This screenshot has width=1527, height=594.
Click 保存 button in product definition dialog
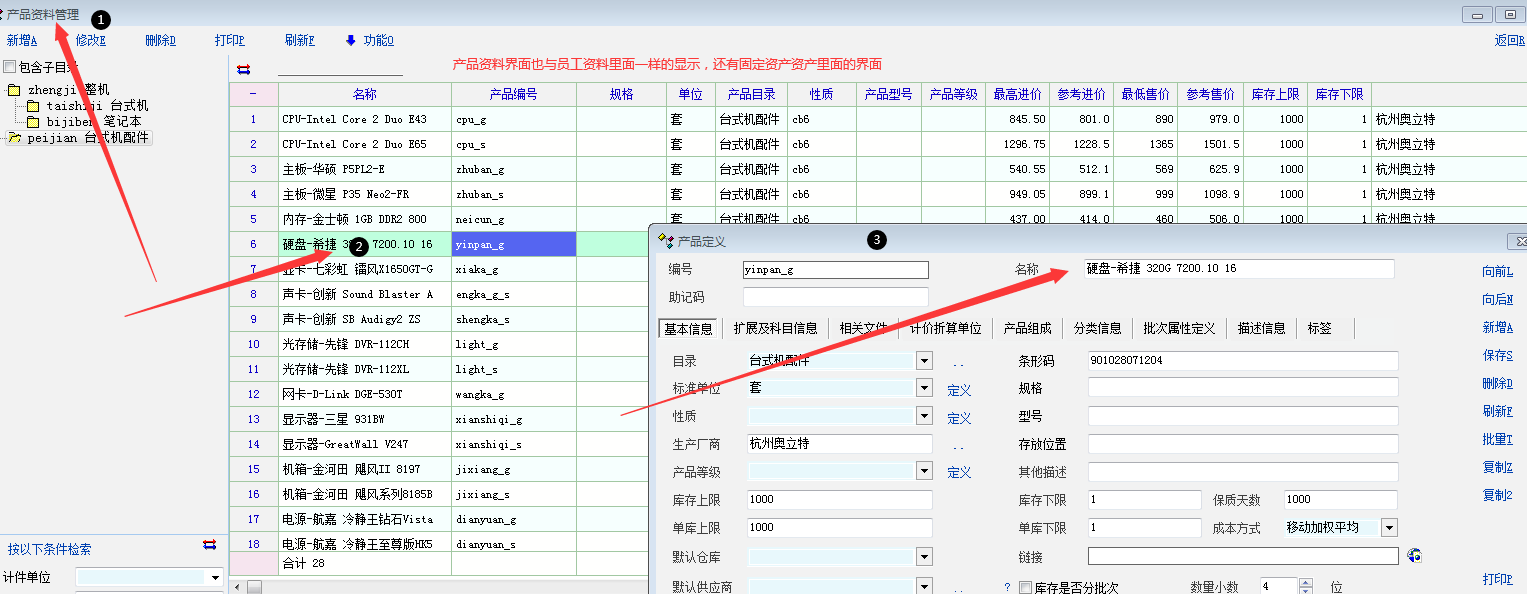1497,355
